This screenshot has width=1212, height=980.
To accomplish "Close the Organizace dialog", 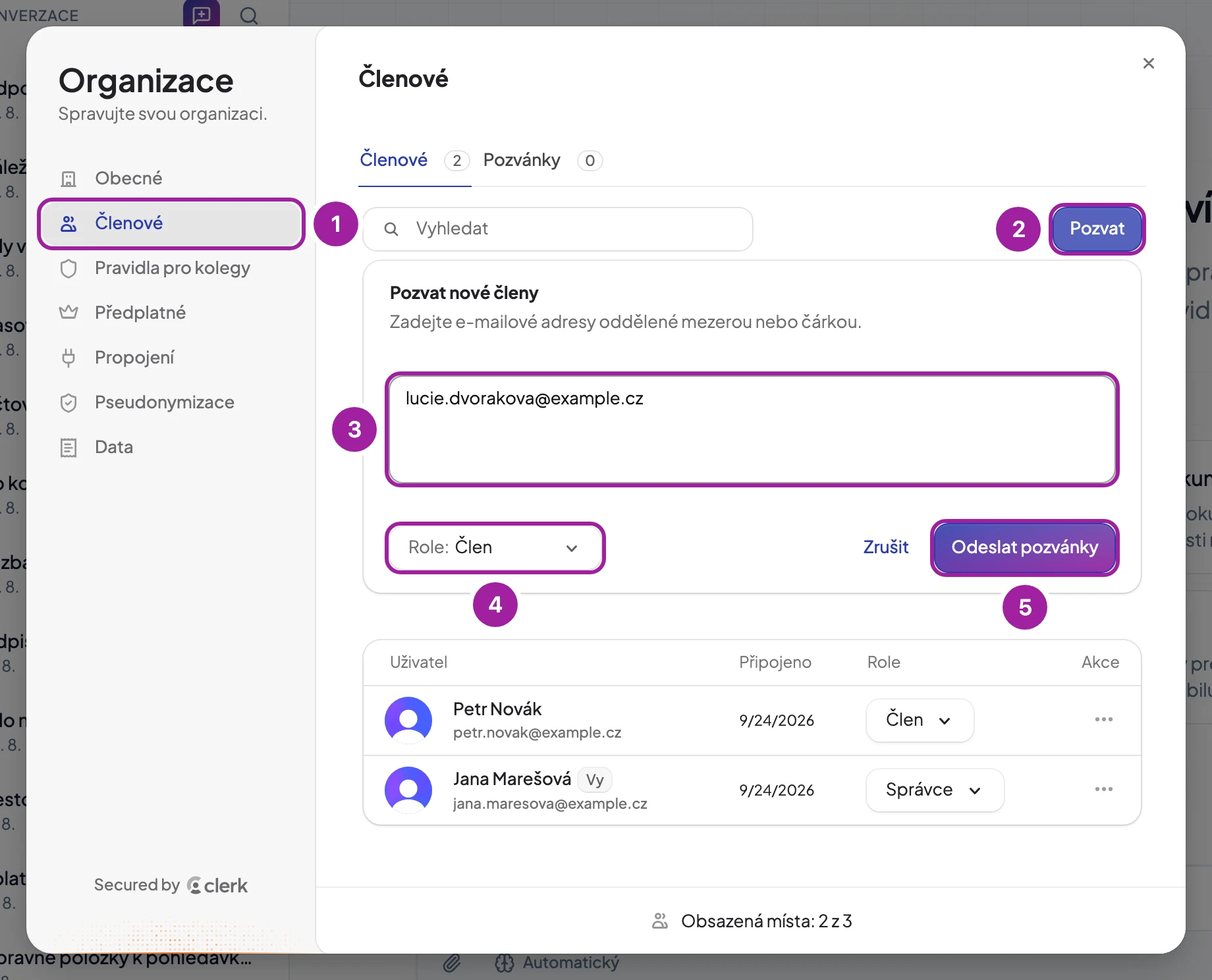I will click(1149, 63).
